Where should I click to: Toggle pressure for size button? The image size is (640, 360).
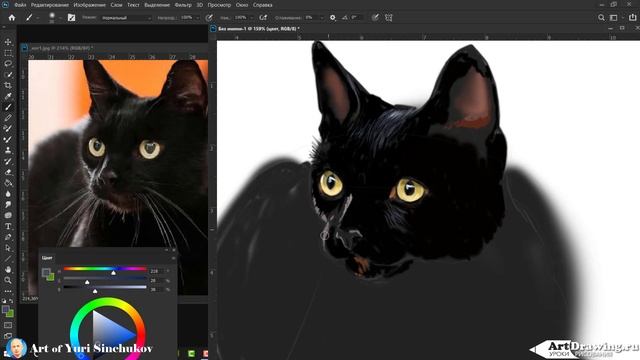click(375, 18)
